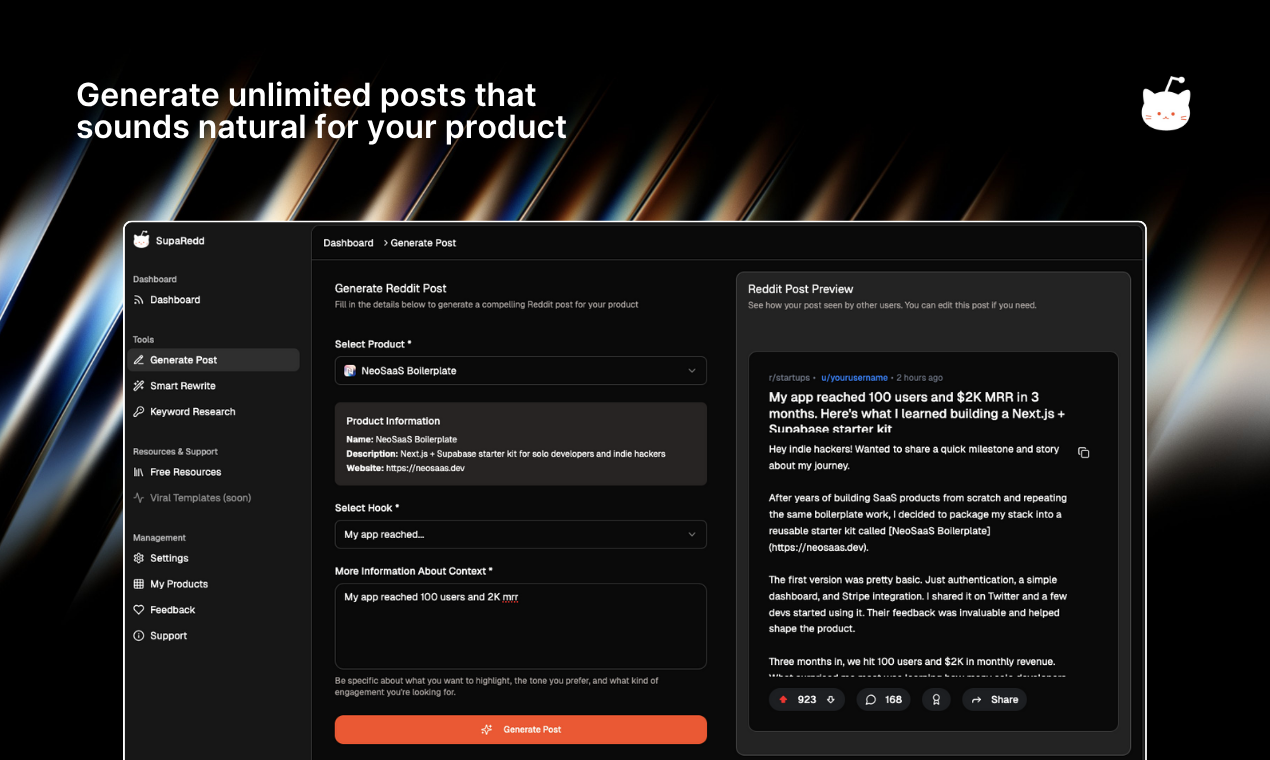Open Smart Rewrite tool
The height and width of the screenshot is (760, 1270).
pos(182,386)
